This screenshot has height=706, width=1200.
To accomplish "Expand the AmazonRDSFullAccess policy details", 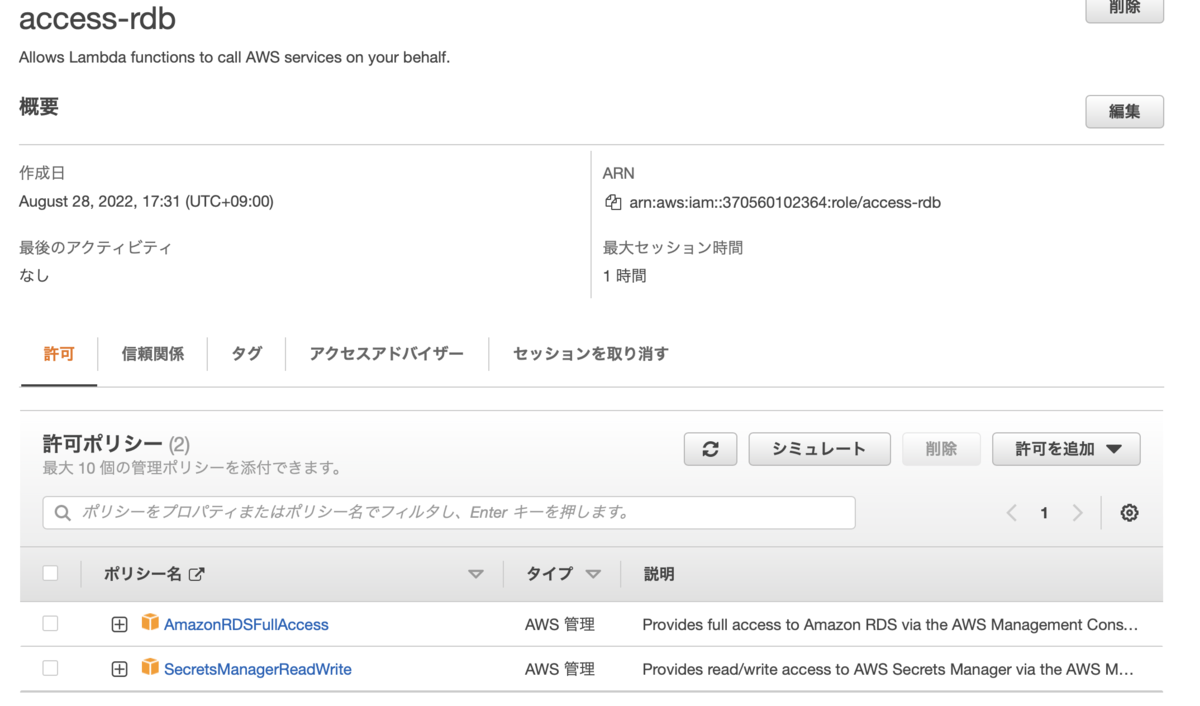I will [x=119, y=624].
